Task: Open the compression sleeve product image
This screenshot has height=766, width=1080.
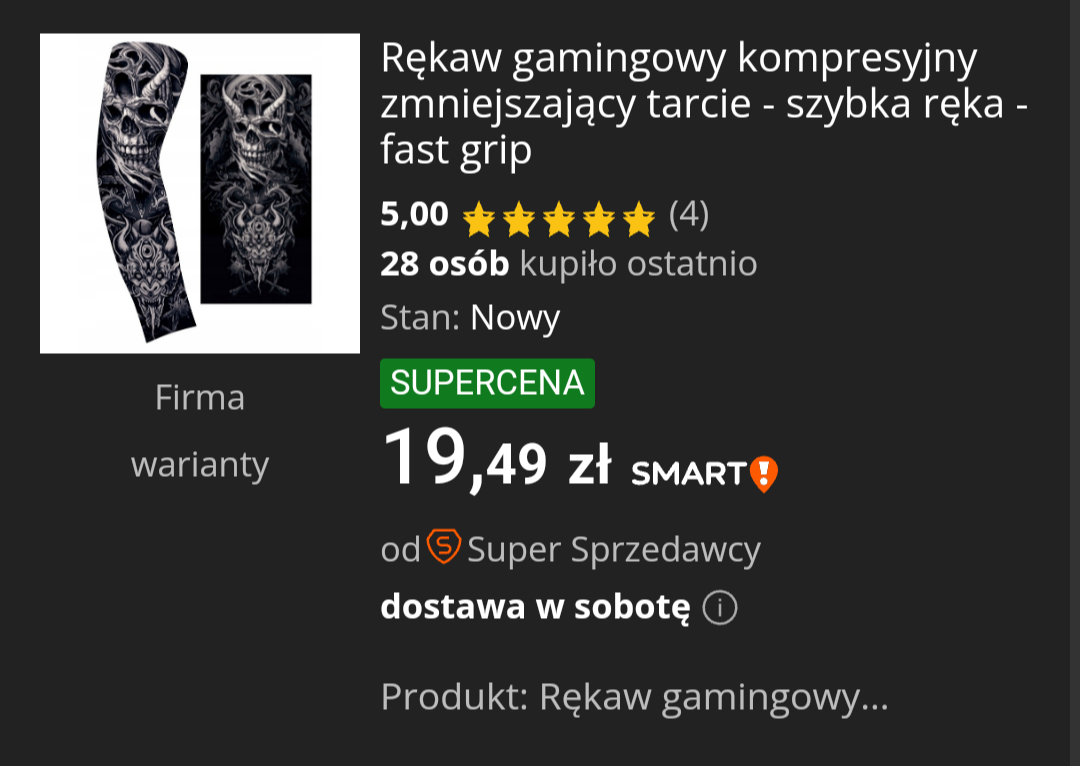Action: (200, 194)
